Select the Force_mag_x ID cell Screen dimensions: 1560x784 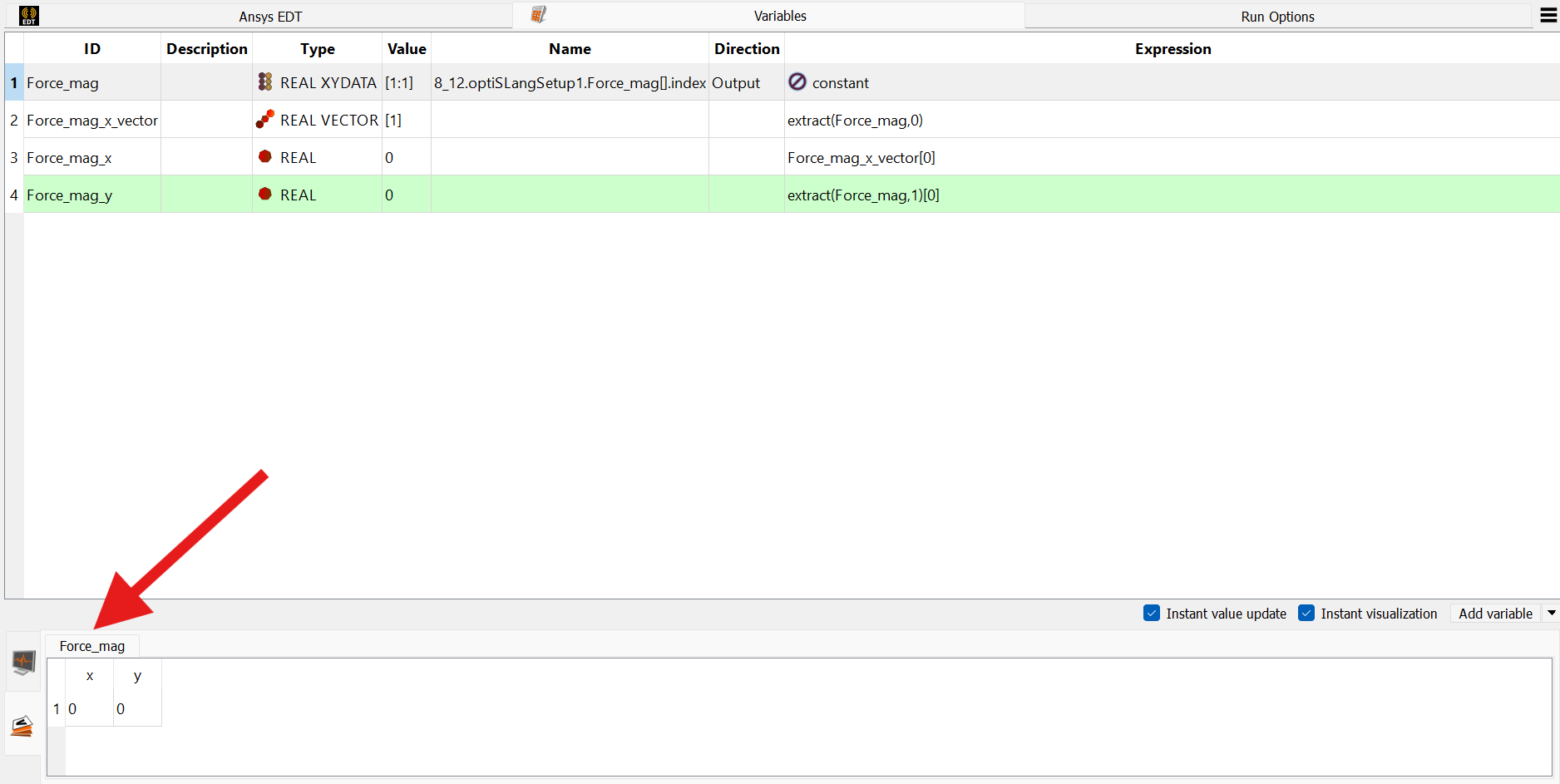point(92,158)
